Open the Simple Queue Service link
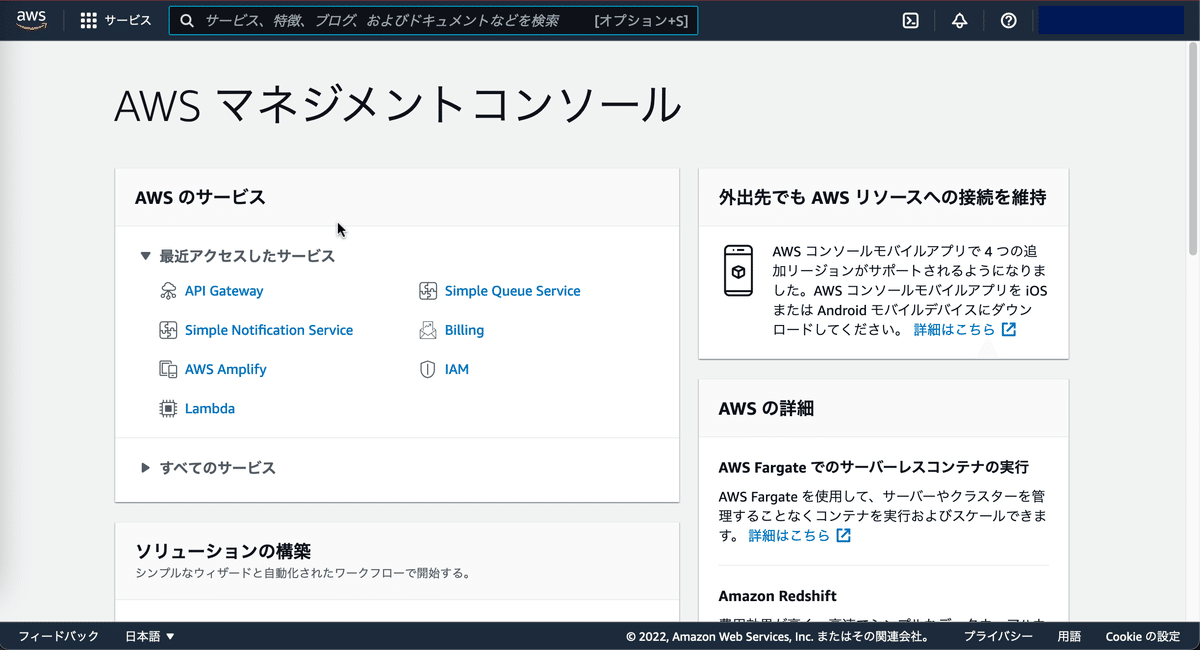 point(512,291)
